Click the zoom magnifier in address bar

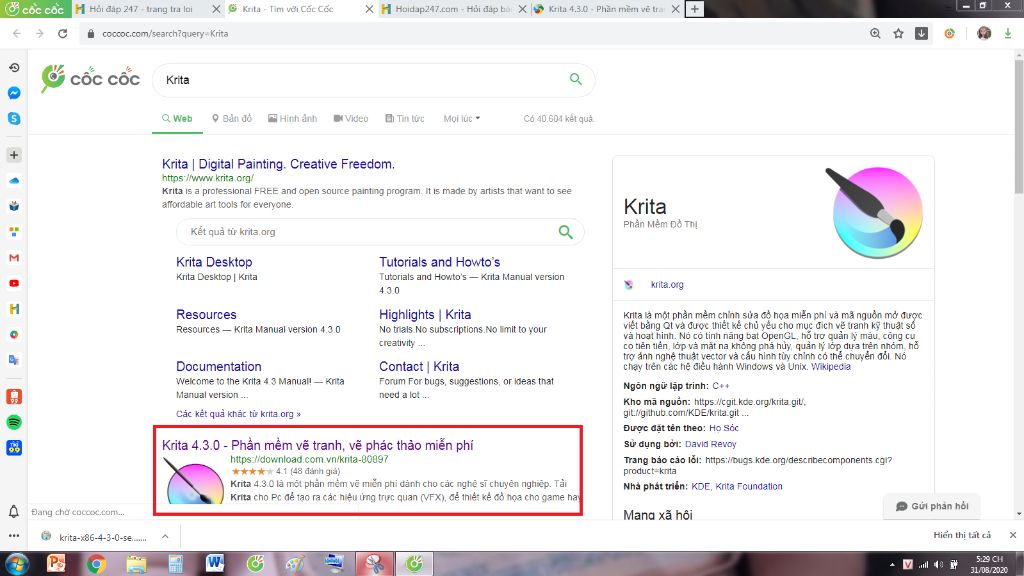pos(875,33)
